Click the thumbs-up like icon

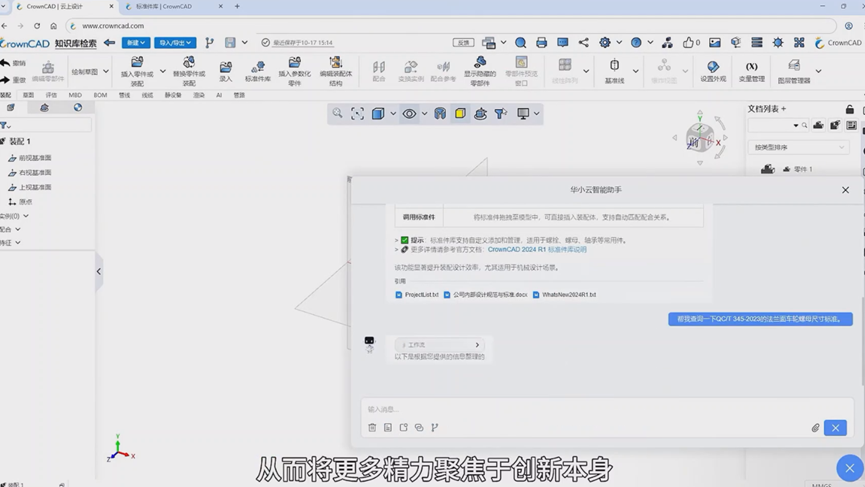[688, 42]
